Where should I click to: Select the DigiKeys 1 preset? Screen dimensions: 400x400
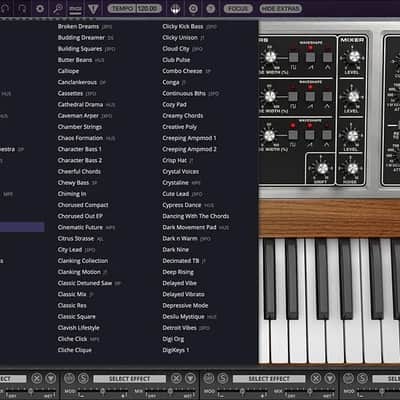(x=176, y=350)
